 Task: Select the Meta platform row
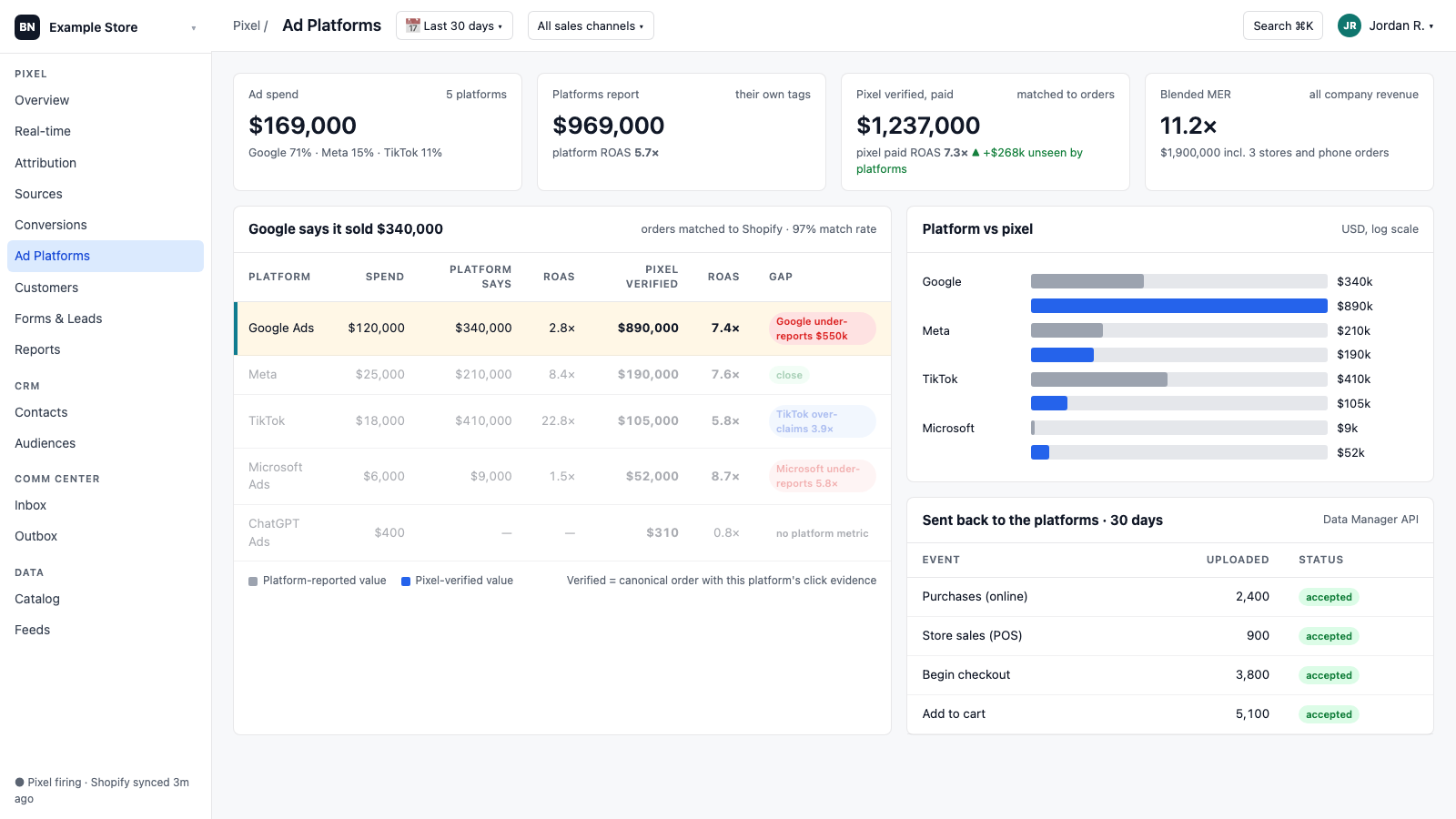pyautogui.click(x=562, y=375)
